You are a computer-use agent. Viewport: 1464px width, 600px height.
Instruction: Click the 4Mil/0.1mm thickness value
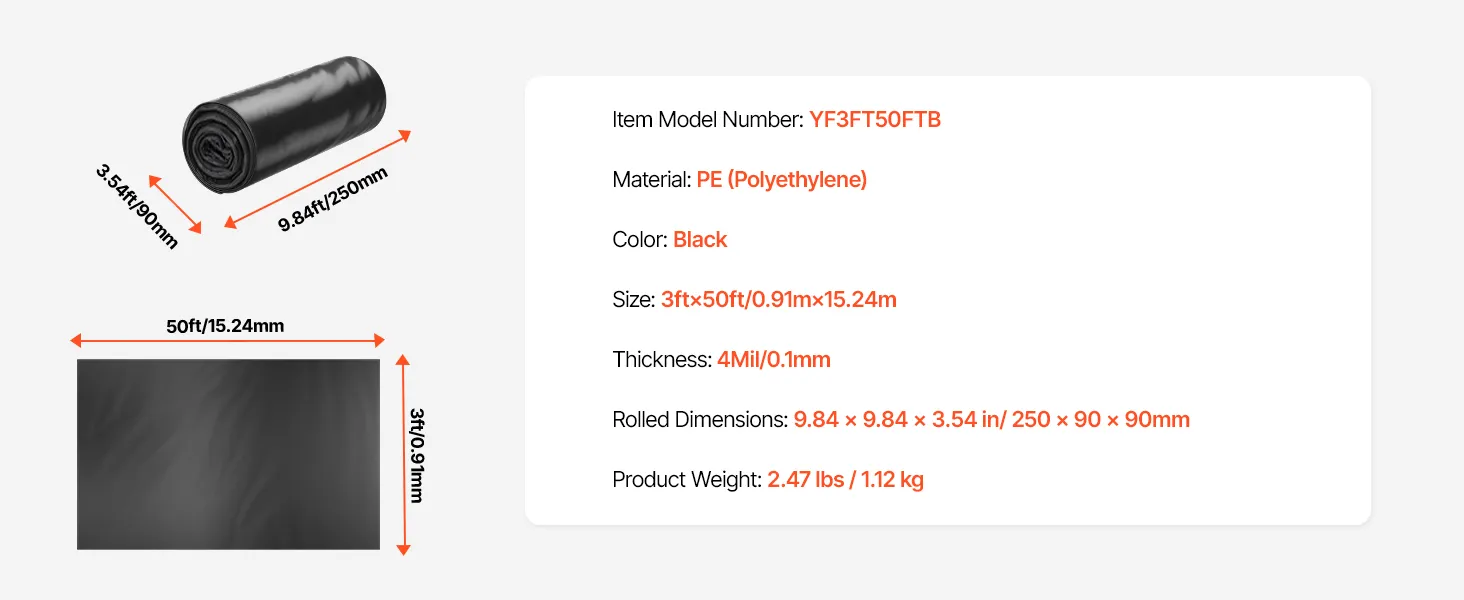click(x=773, y=360)
